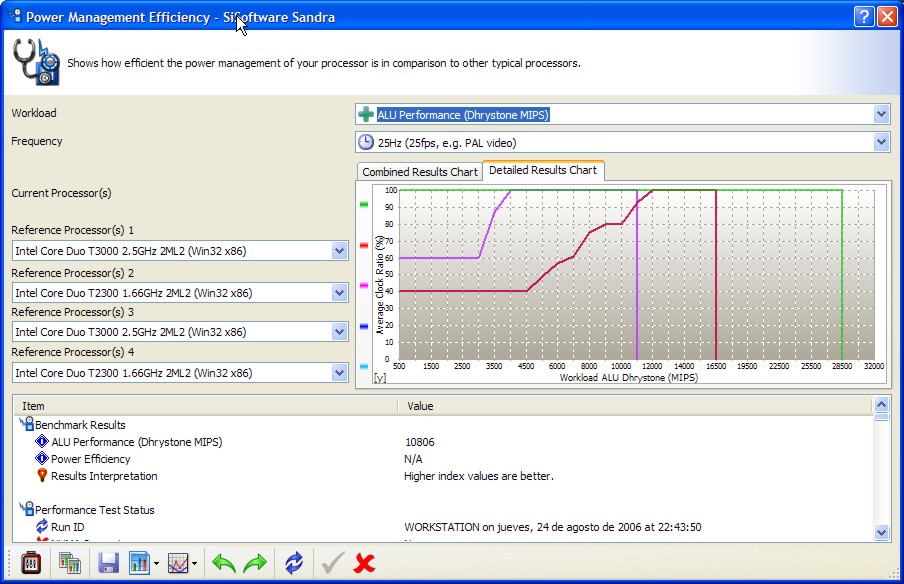Image resolution: width=904 pixels, height=584 pixels.
Task: Open the Frequency dropdown arrow
Action: (881, 142)
